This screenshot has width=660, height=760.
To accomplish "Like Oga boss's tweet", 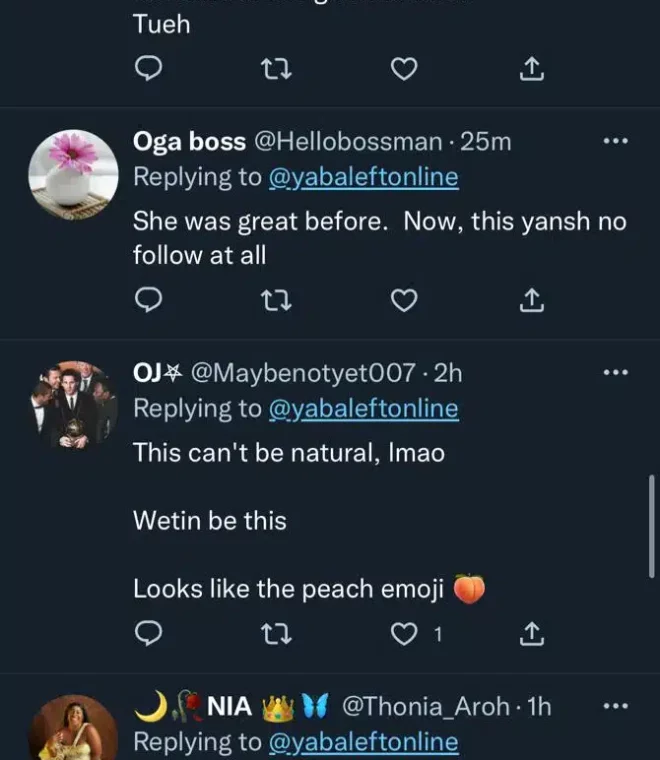I will click(403, 299).
